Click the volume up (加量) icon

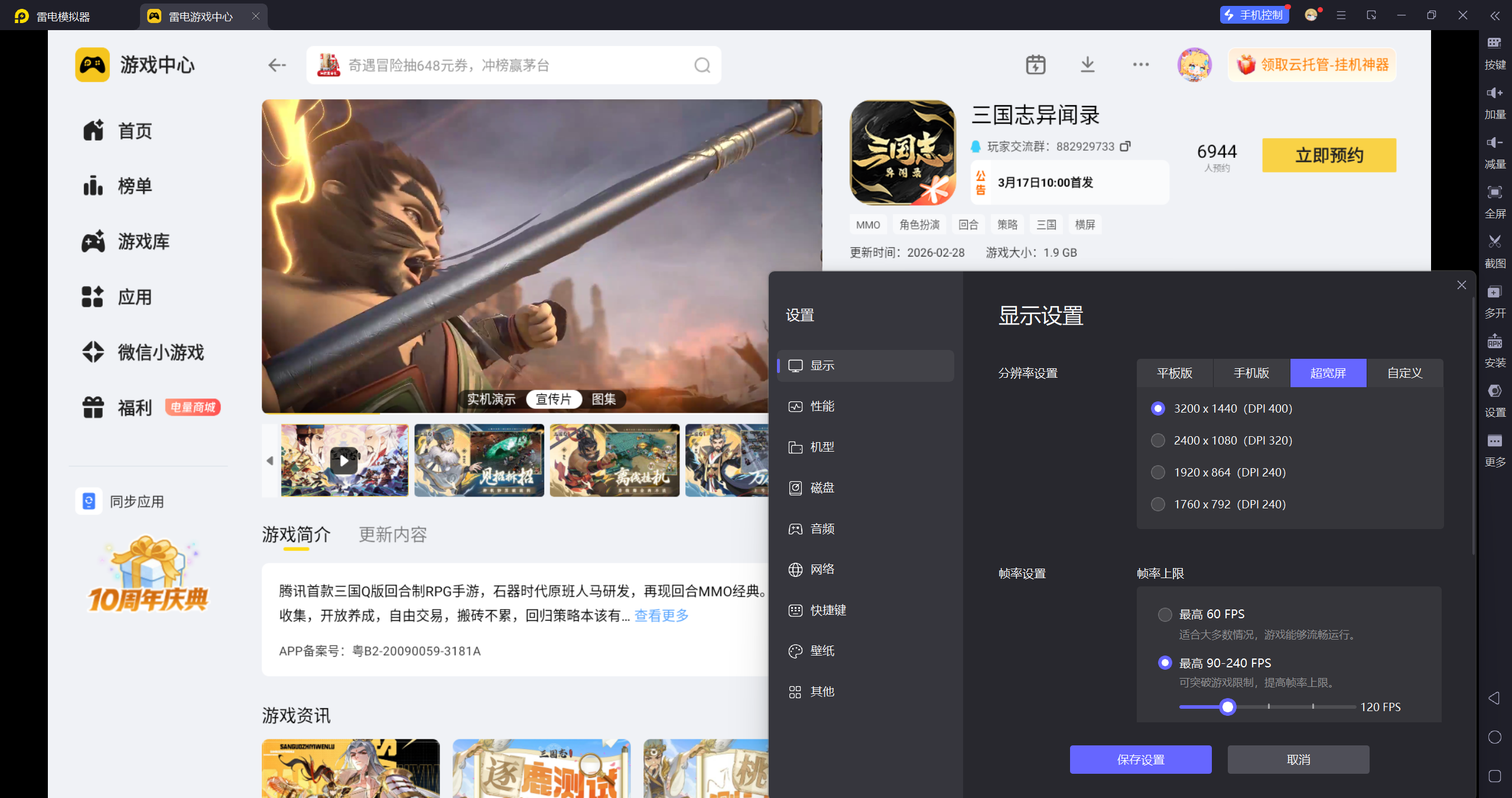1494,93
